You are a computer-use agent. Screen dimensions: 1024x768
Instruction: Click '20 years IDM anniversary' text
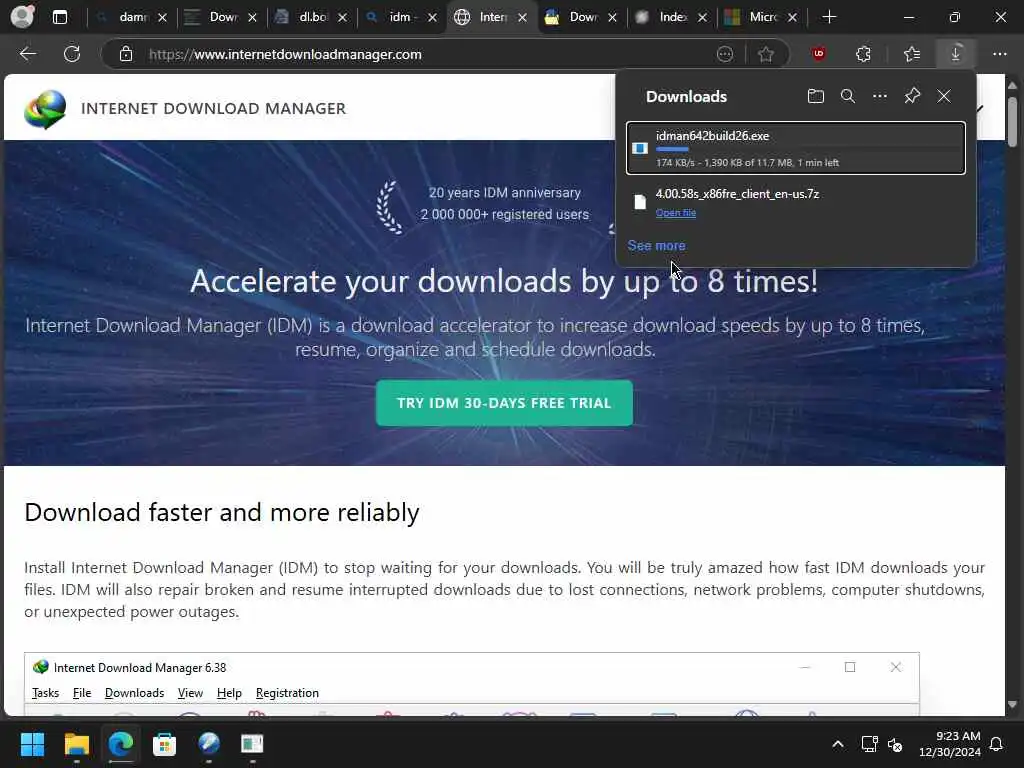coord(505,193)
